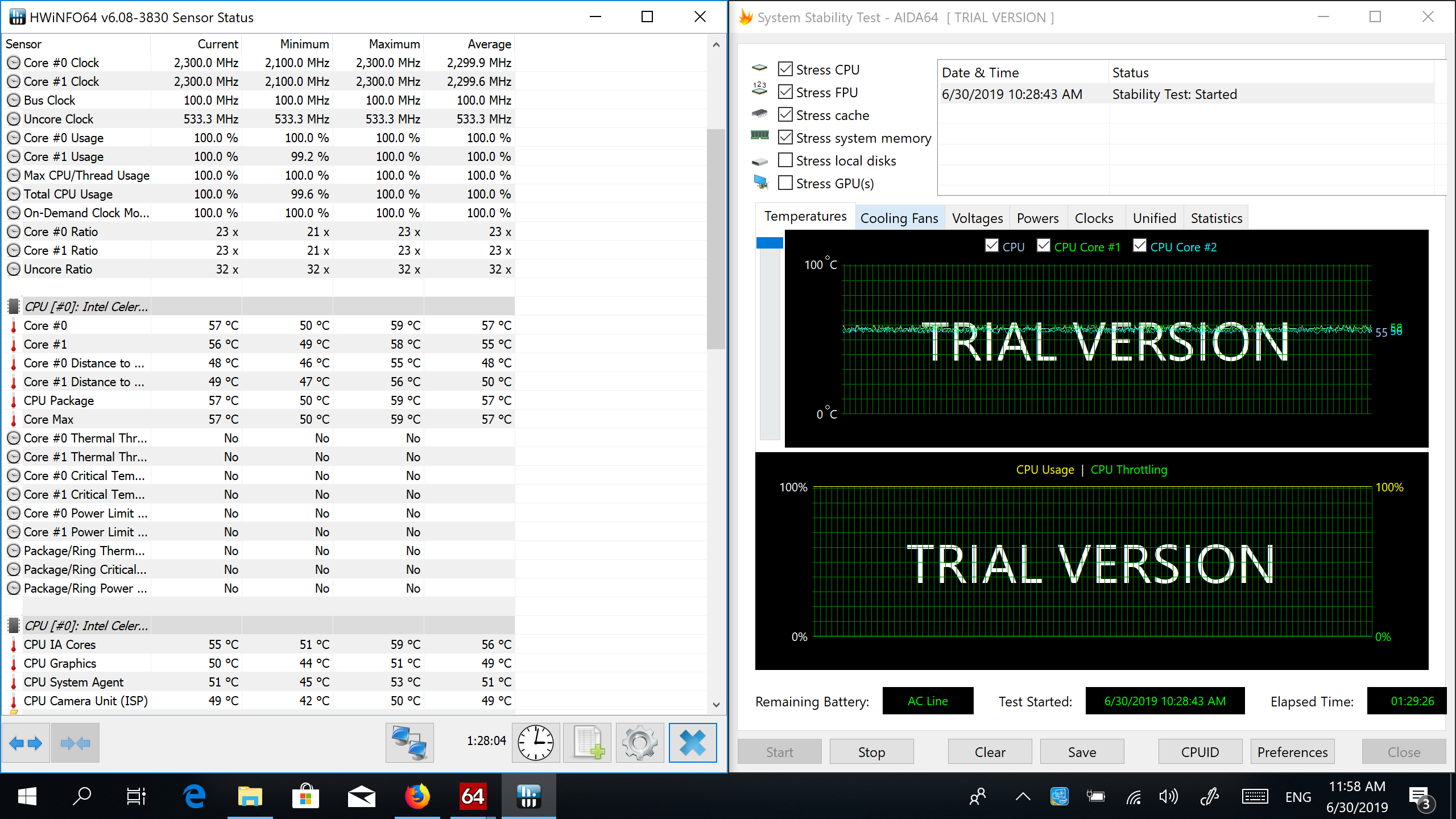Screen dimensions: 1456x819
Task: Open the Action Center notifications icon
Action: coord(1420,797)
